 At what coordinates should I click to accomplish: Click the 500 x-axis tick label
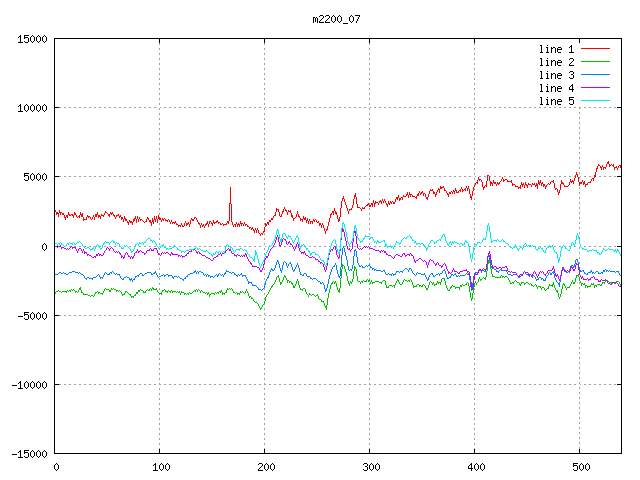click(580, 467)
